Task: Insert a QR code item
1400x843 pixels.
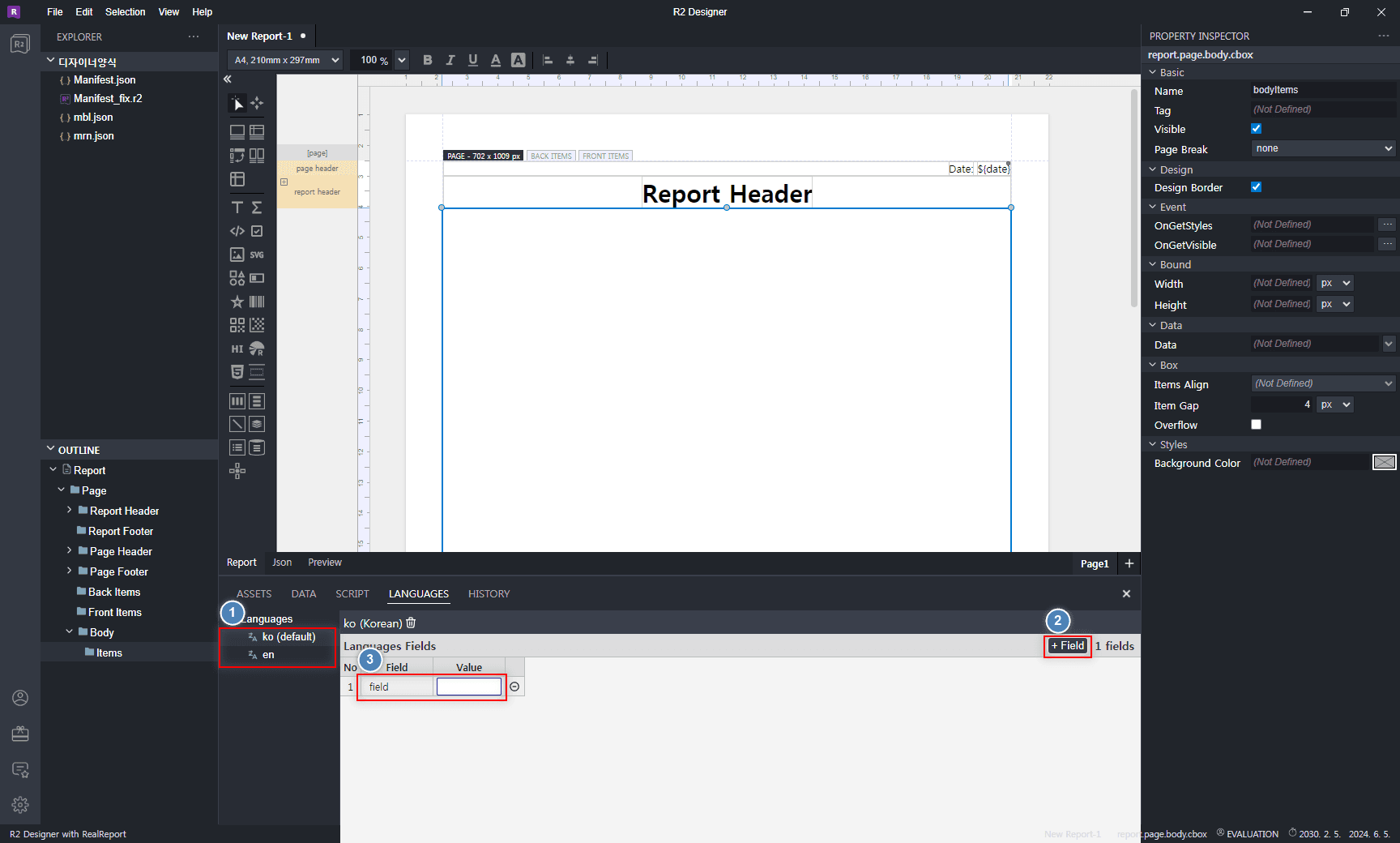Action: click(x=237, y=325)
